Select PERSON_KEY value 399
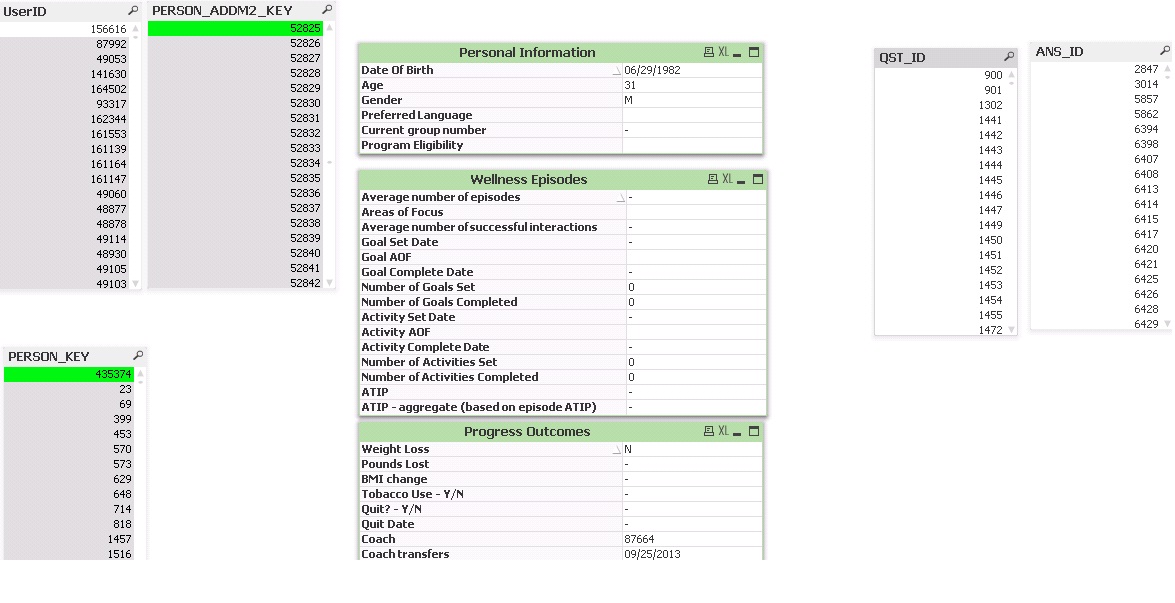The width and height of the screenshot is (1175, 603). [69, 419]
